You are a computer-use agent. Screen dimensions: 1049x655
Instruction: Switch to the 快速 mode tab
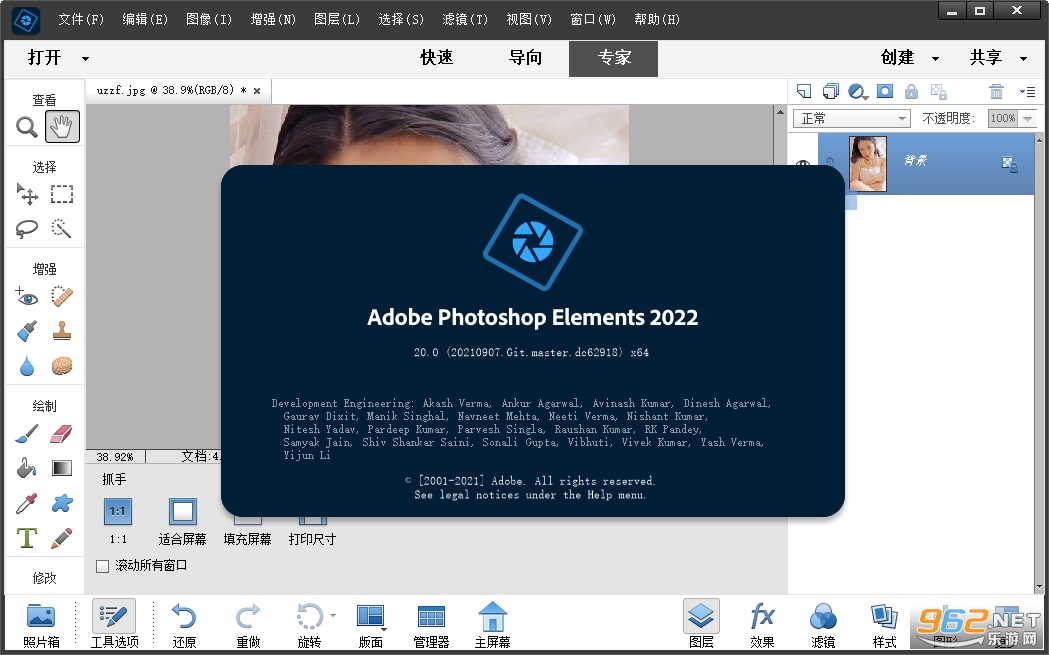pos(437,58)
